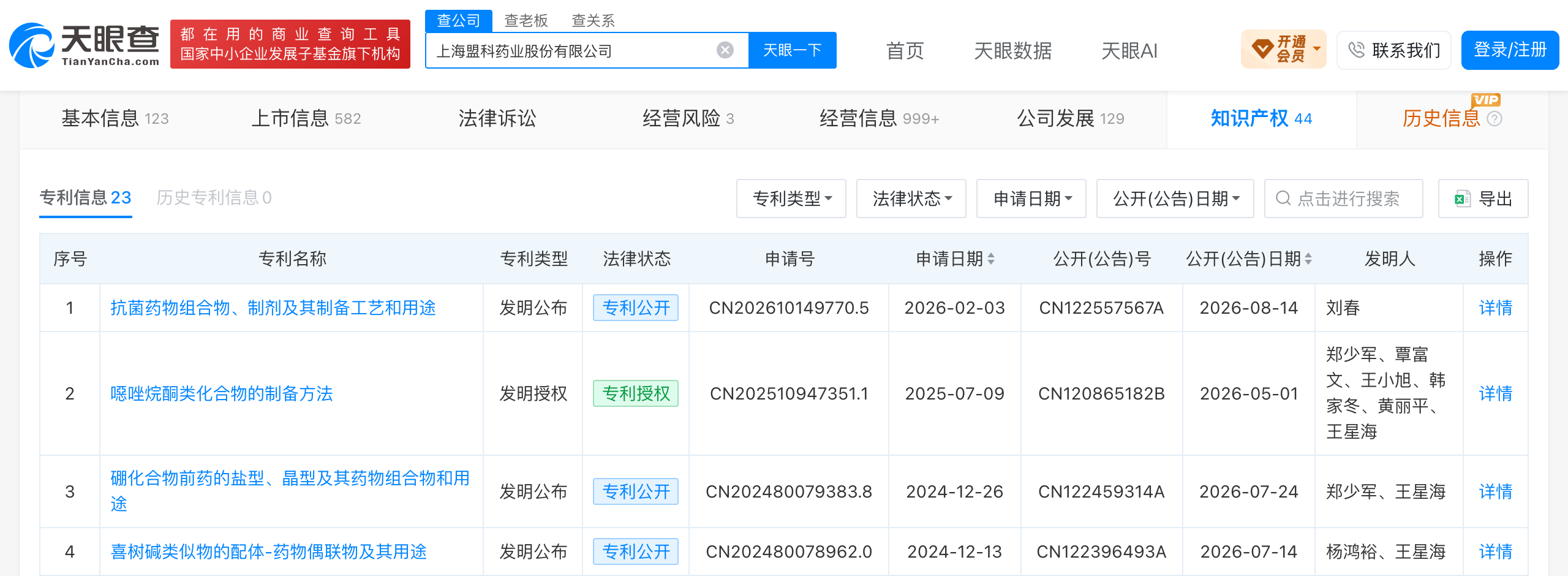Select the 专利信息 23 subtab
This screenshot has height=576, width=1568.
pyautogui.click(x=85, y=197)
